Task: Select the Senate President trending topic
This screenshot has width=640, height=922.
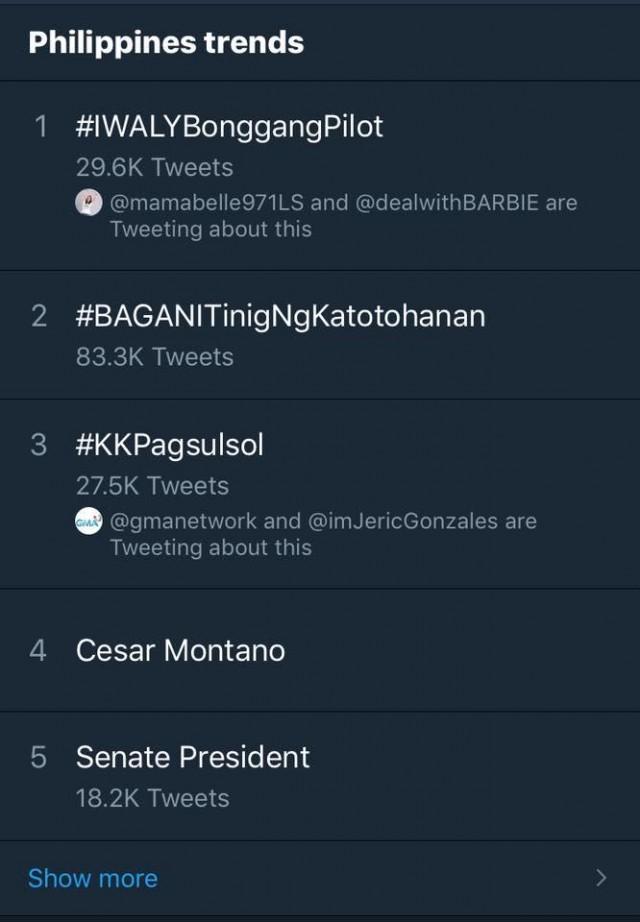Action: click(193, 757)
